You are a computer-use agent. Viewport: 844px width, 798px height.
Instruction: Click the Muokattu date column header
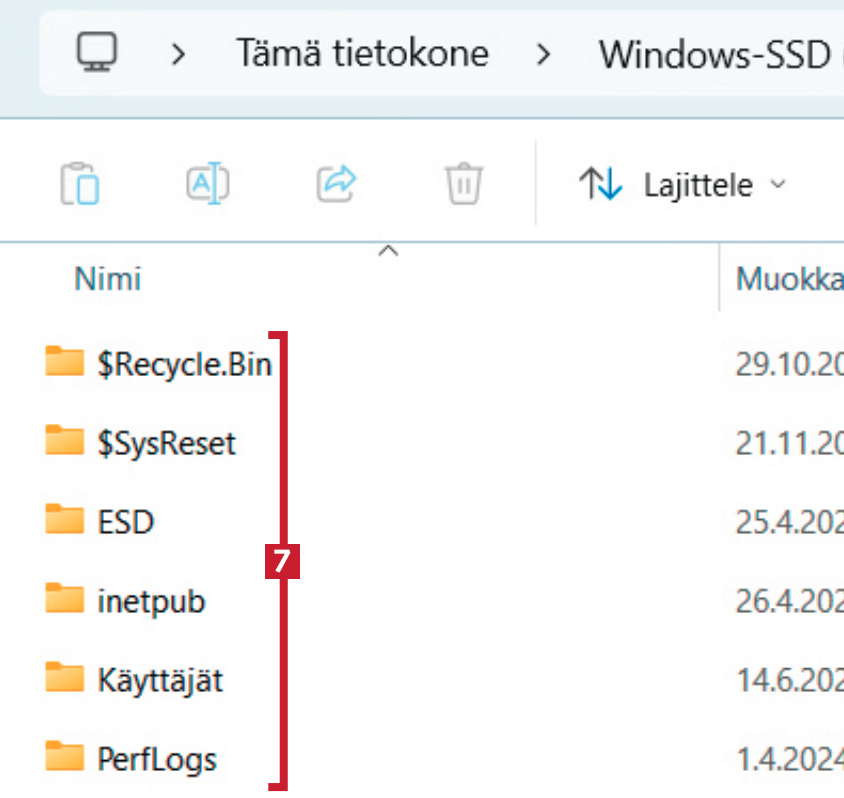790,278
